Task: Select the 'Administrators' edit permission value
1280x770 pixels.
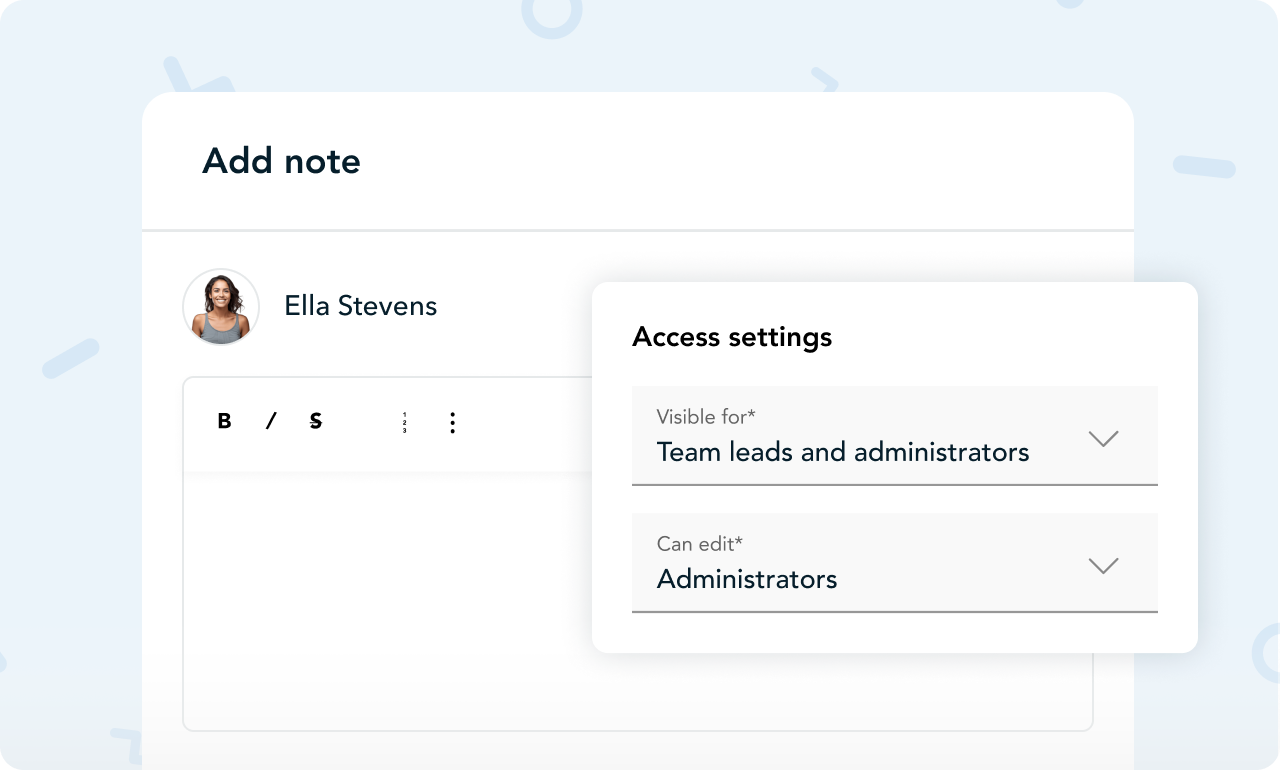Action: (x=747, y=579)
